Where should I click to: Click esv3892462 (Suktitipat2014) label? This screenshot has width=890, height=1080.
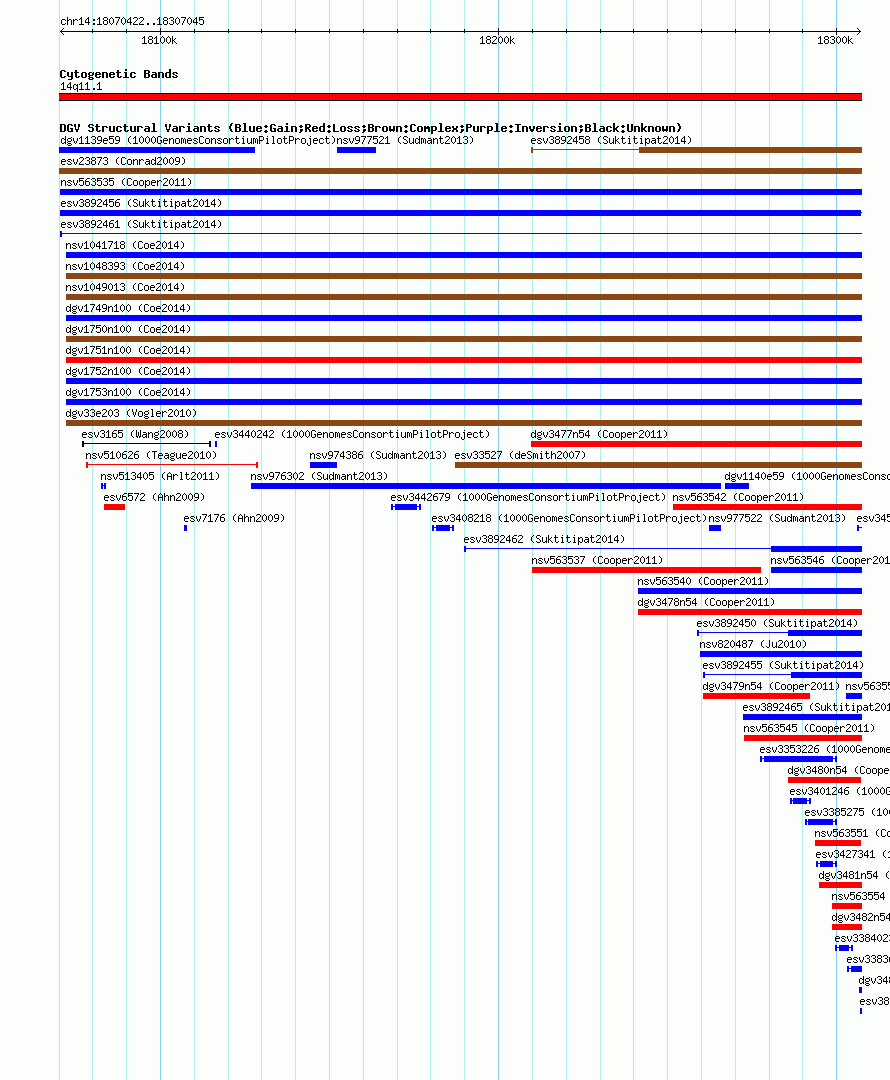point(544,539)
